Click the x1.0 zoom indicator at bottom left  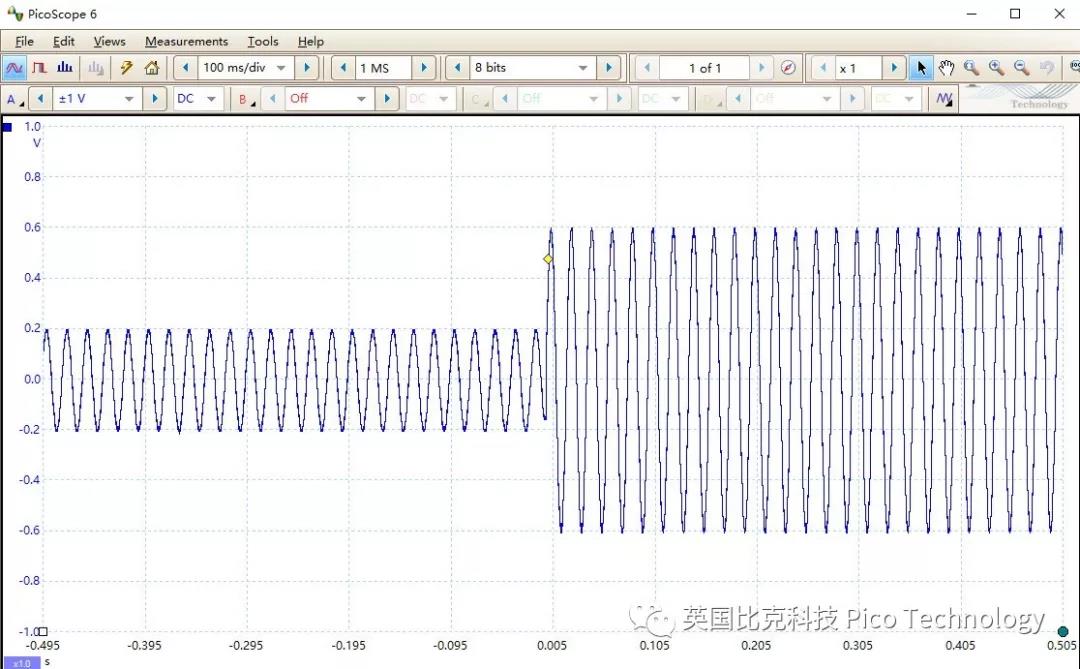(x=20, y=661)
